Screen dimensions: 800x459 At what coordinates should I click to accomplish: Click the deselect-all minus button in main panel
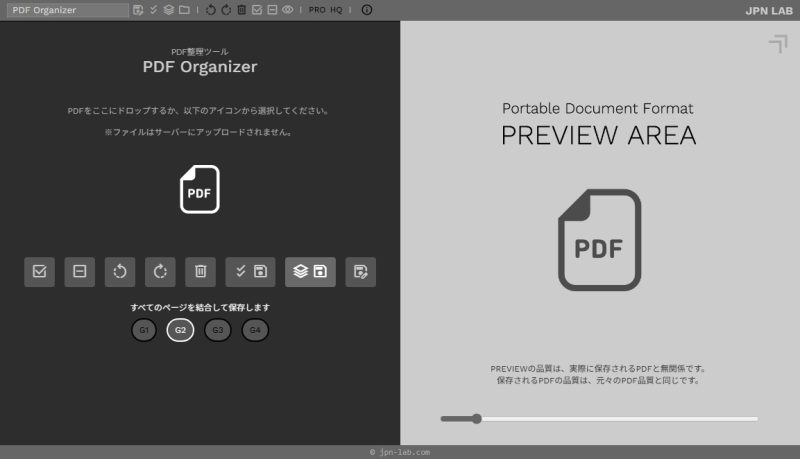pyautogui.click(x=80, y=271)
